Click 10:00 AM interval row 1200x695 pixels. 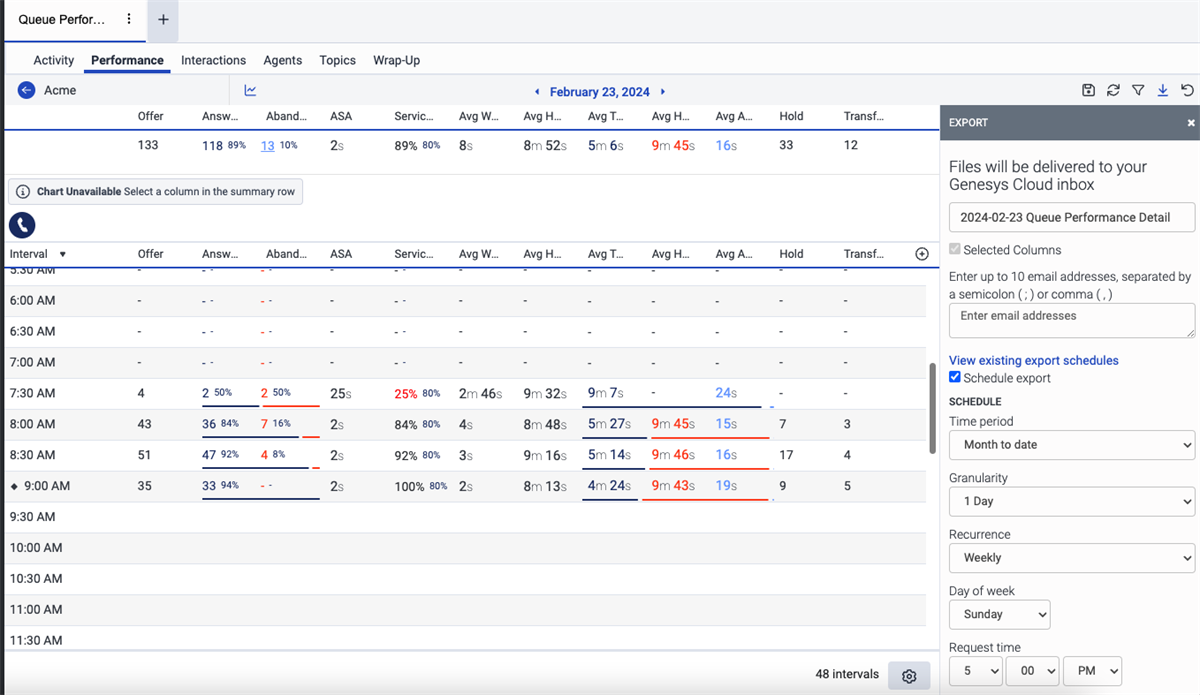pyautogui.click(x=465, y=548)
